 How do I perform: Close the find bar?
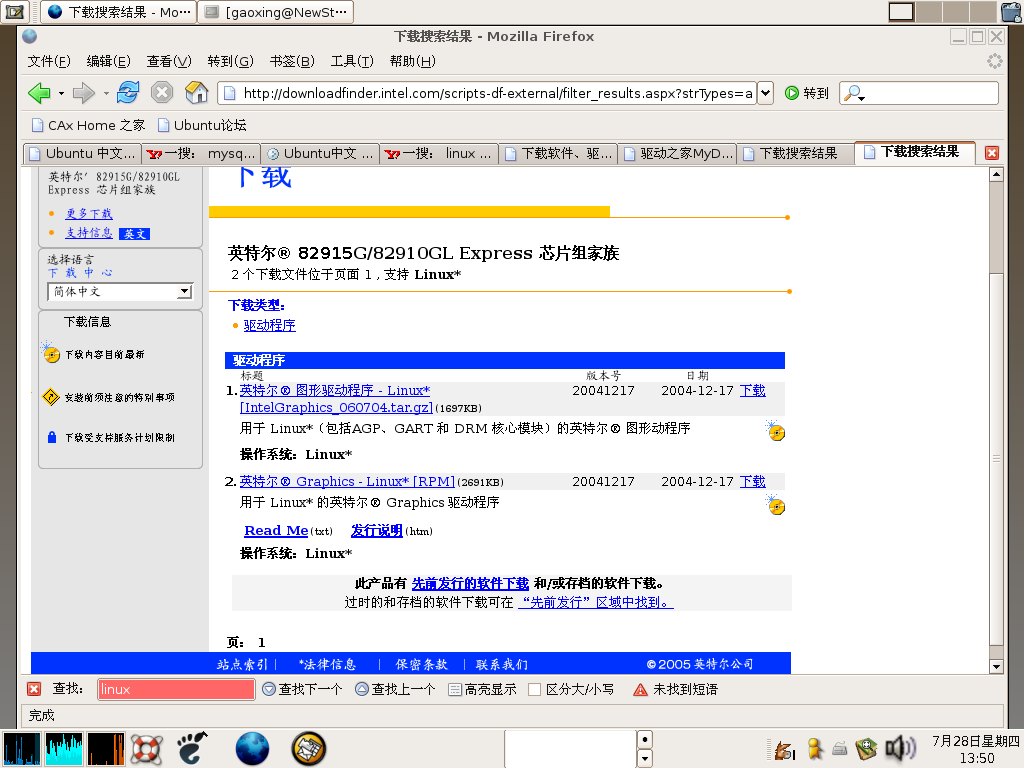coord(34,689)
